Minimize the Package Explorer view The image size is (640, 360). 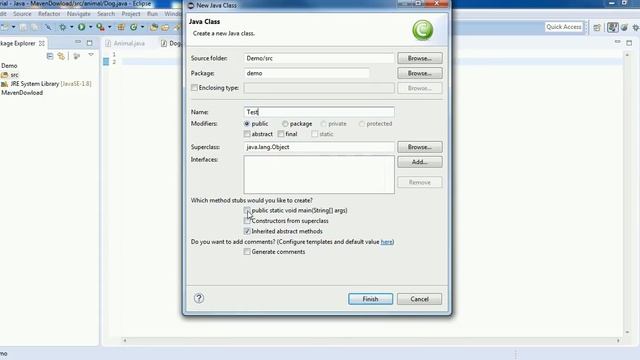[78, 42]
